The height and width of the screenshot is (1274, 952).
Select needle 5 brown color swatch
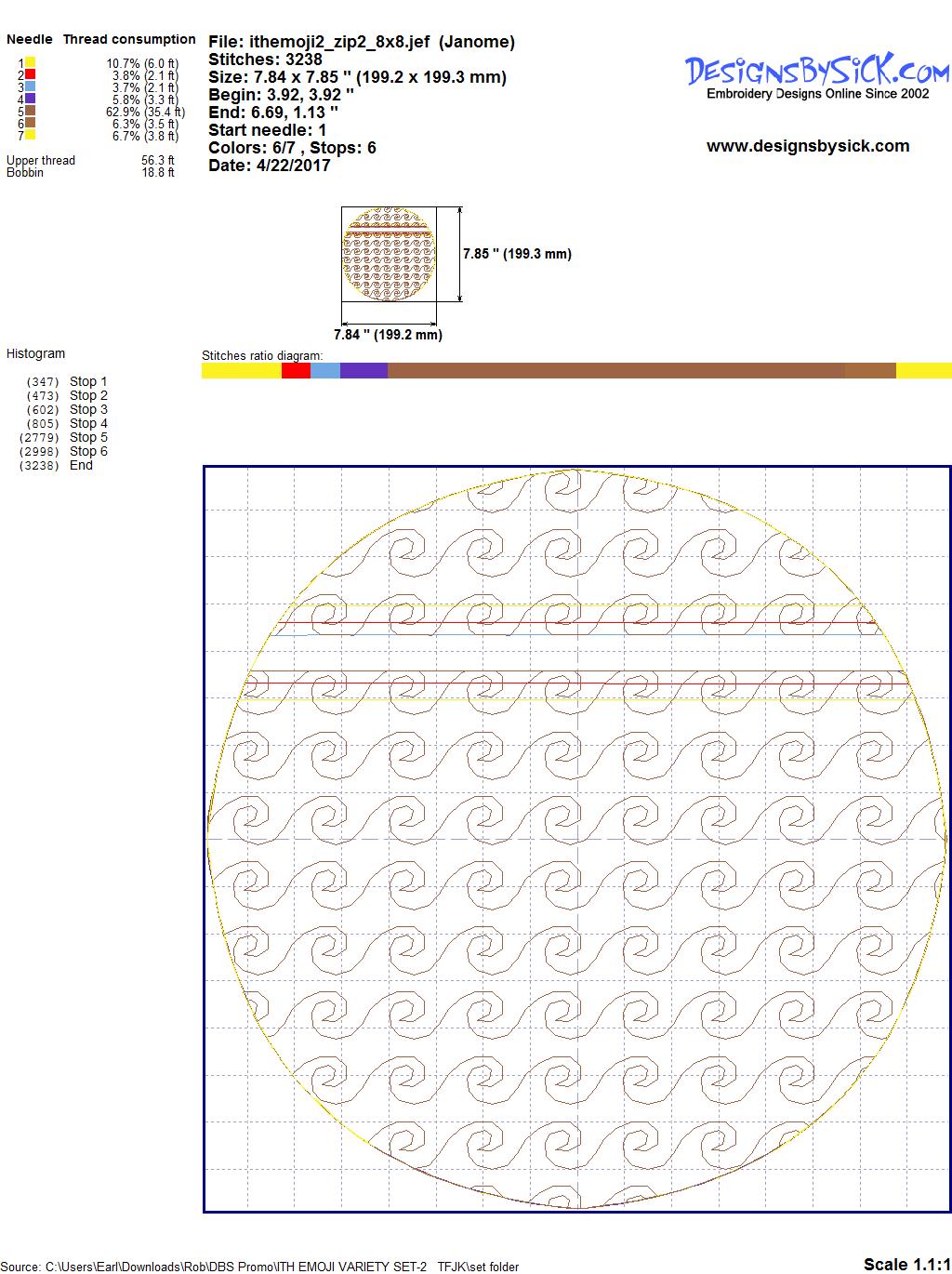(x=31, y=111)
